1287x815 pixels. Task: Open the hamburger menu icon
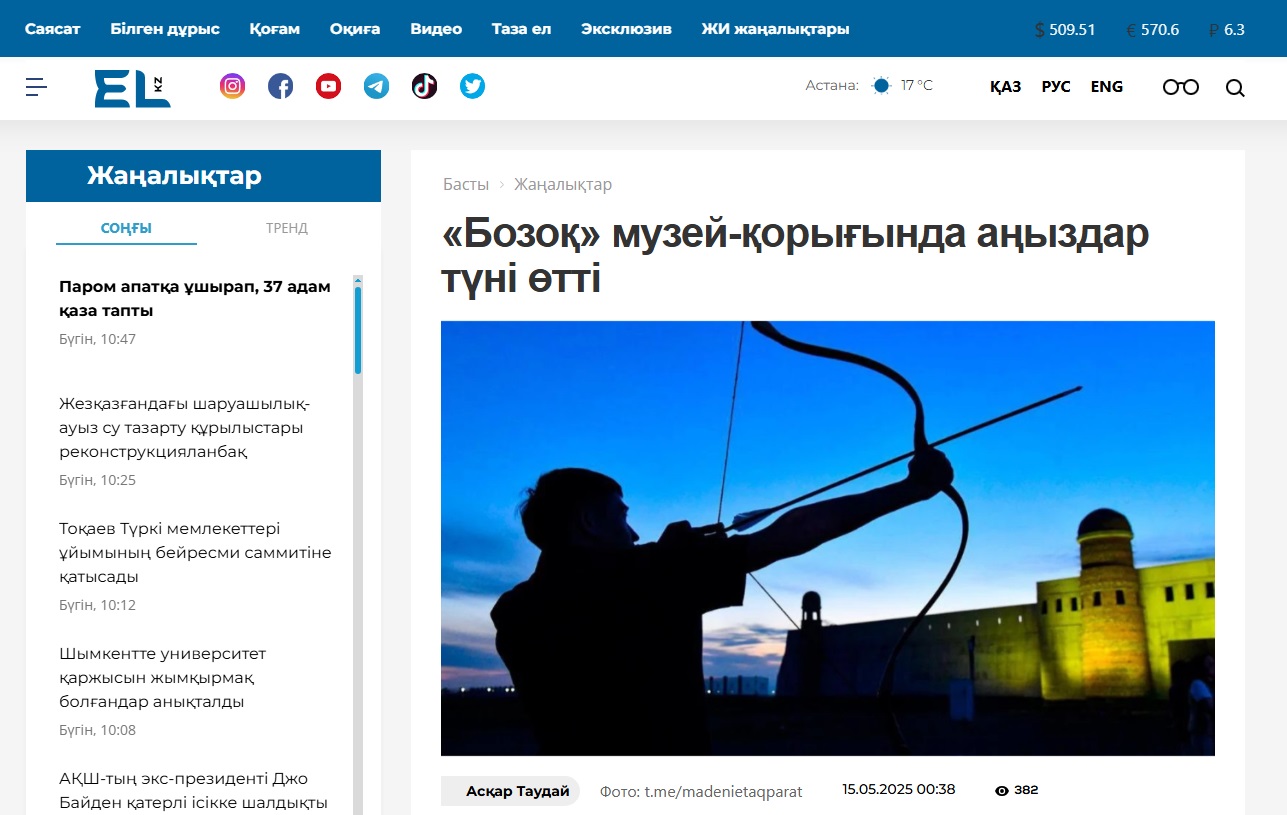[37, 87]
